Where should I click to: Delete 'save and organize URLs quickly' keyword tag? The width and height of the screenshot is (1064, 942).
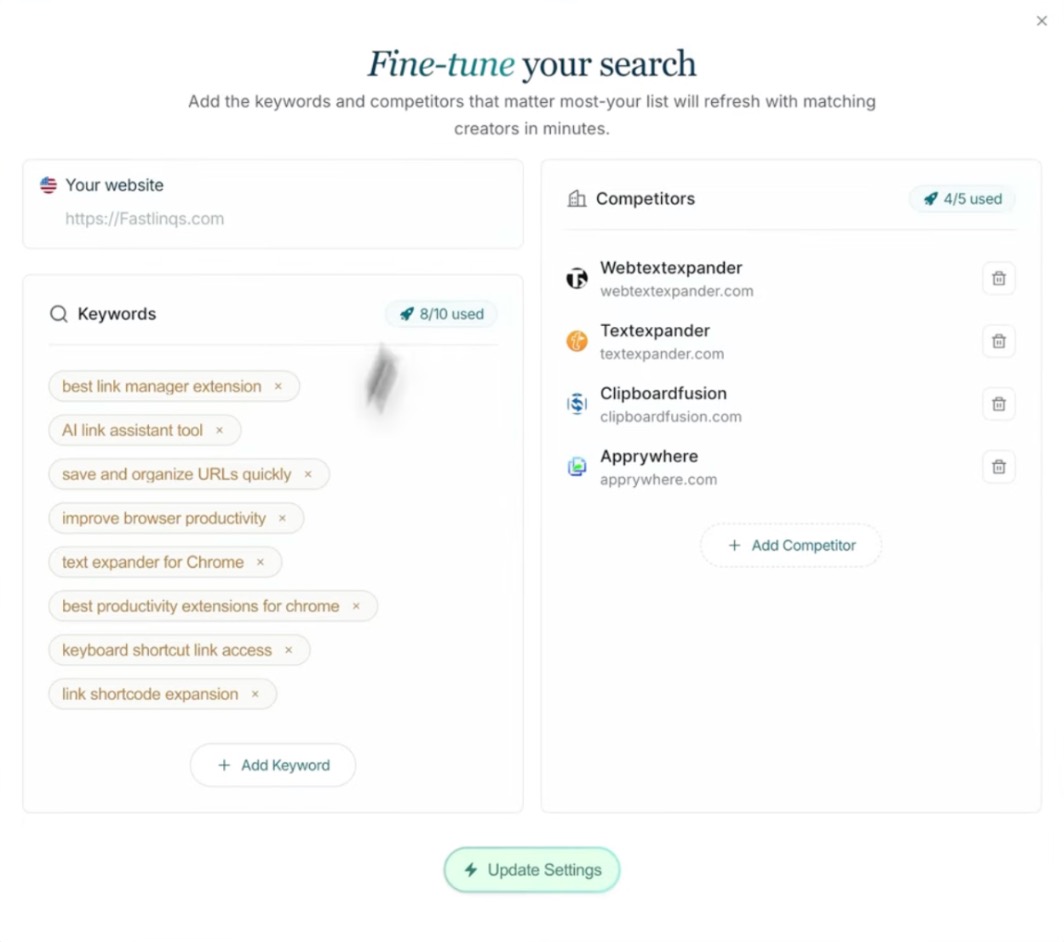click(308, 475)
